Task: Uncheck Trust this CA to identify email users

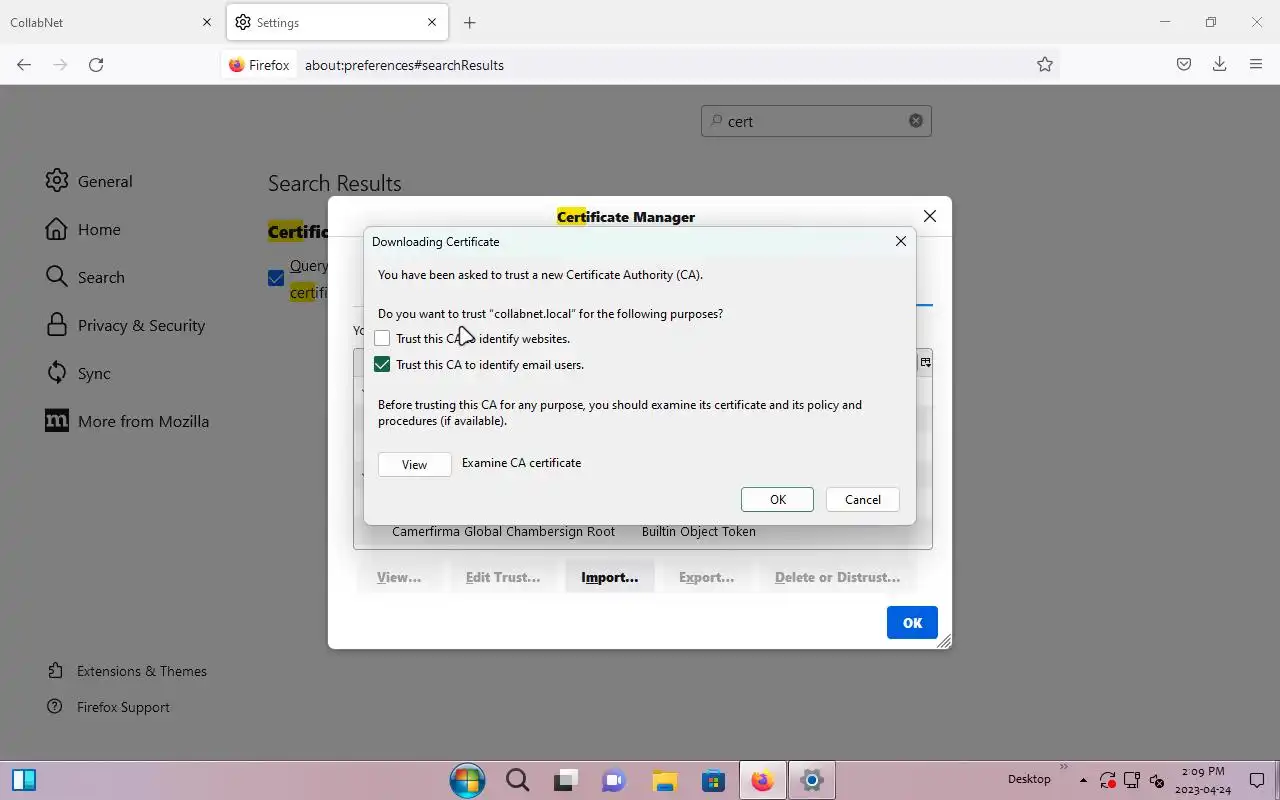Action: (382, 365)
